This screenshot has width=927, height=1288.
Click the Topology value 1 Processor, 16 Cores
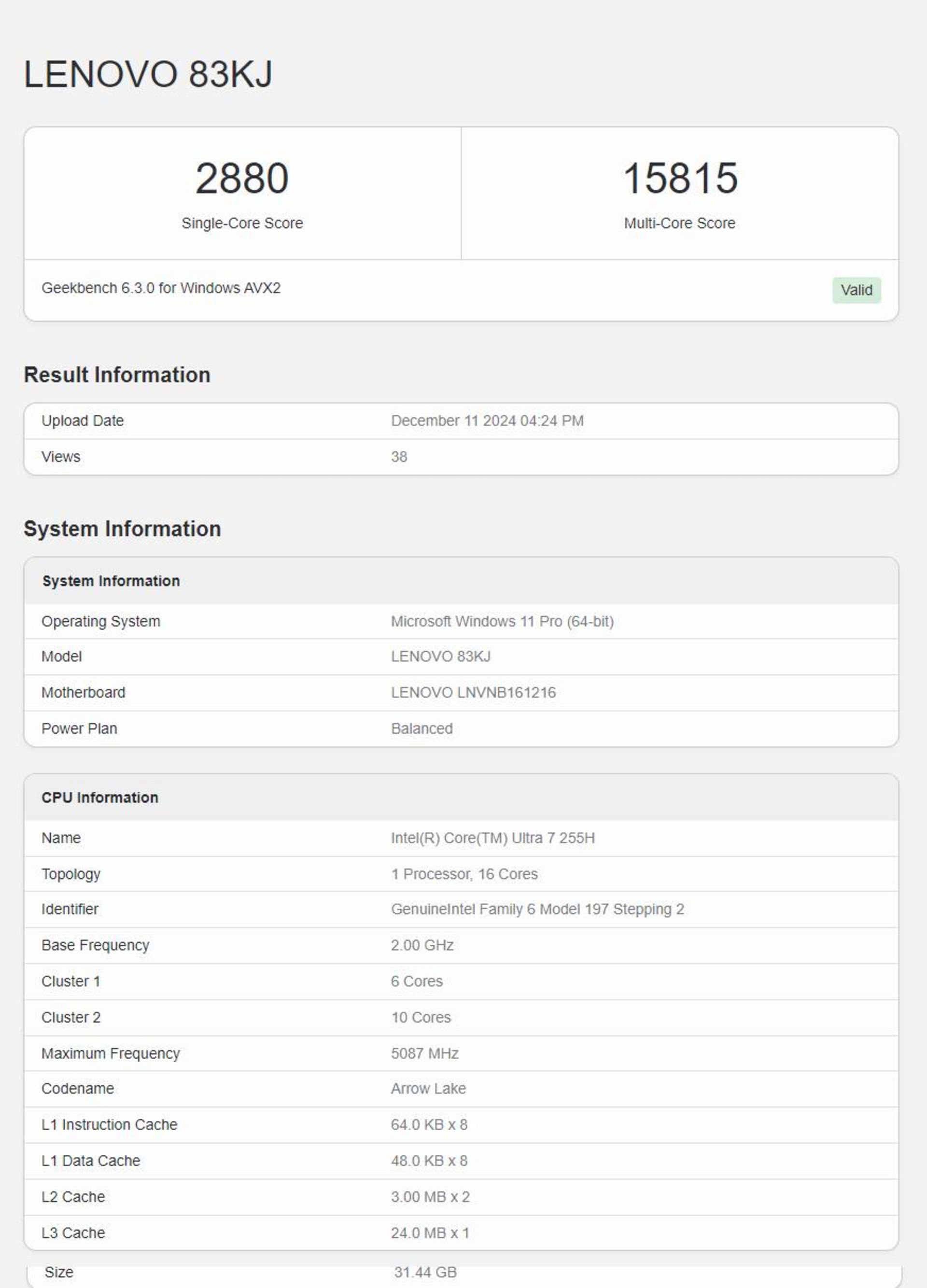(x=464, y=874)
